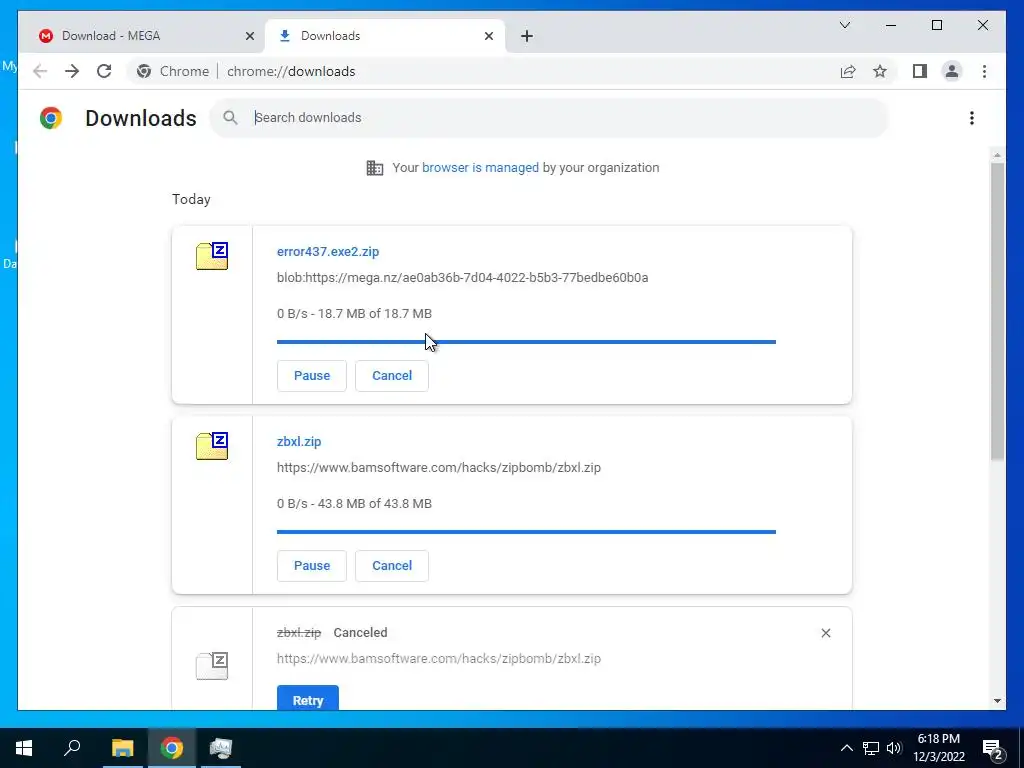Open Chrome's three-dot browser menu
Screen dimensions: 1024x768
(x=984, y=71)
